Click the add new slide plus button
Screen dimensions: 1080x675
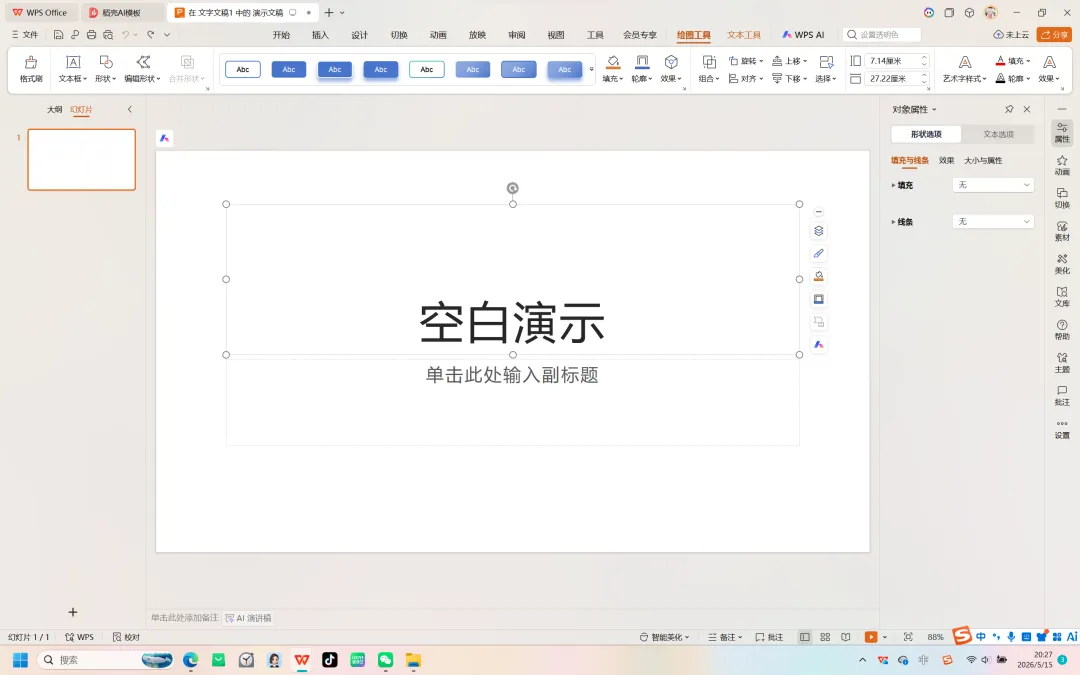point(72,612)
